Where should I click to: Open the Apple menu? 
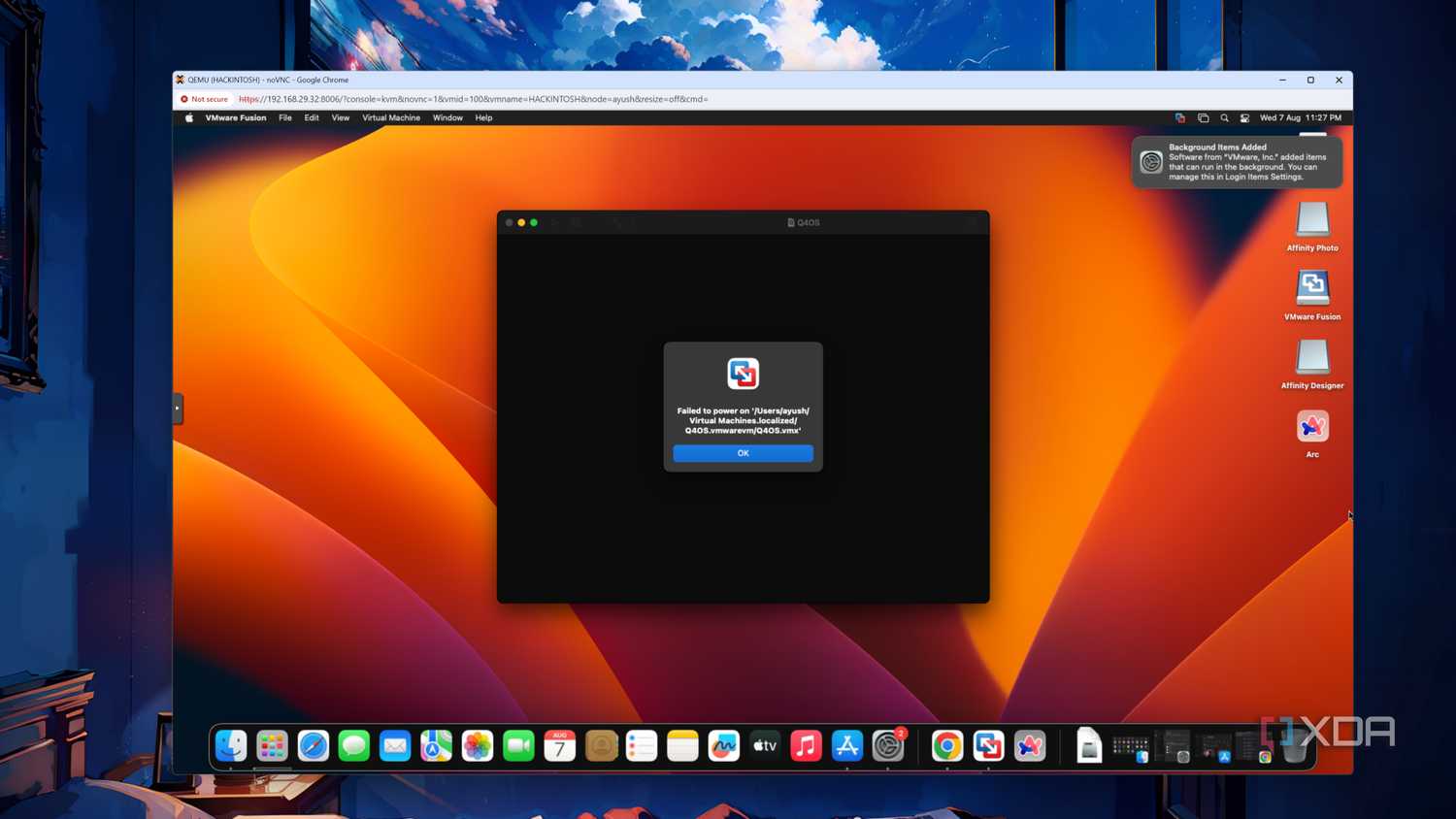coord(189,118)
